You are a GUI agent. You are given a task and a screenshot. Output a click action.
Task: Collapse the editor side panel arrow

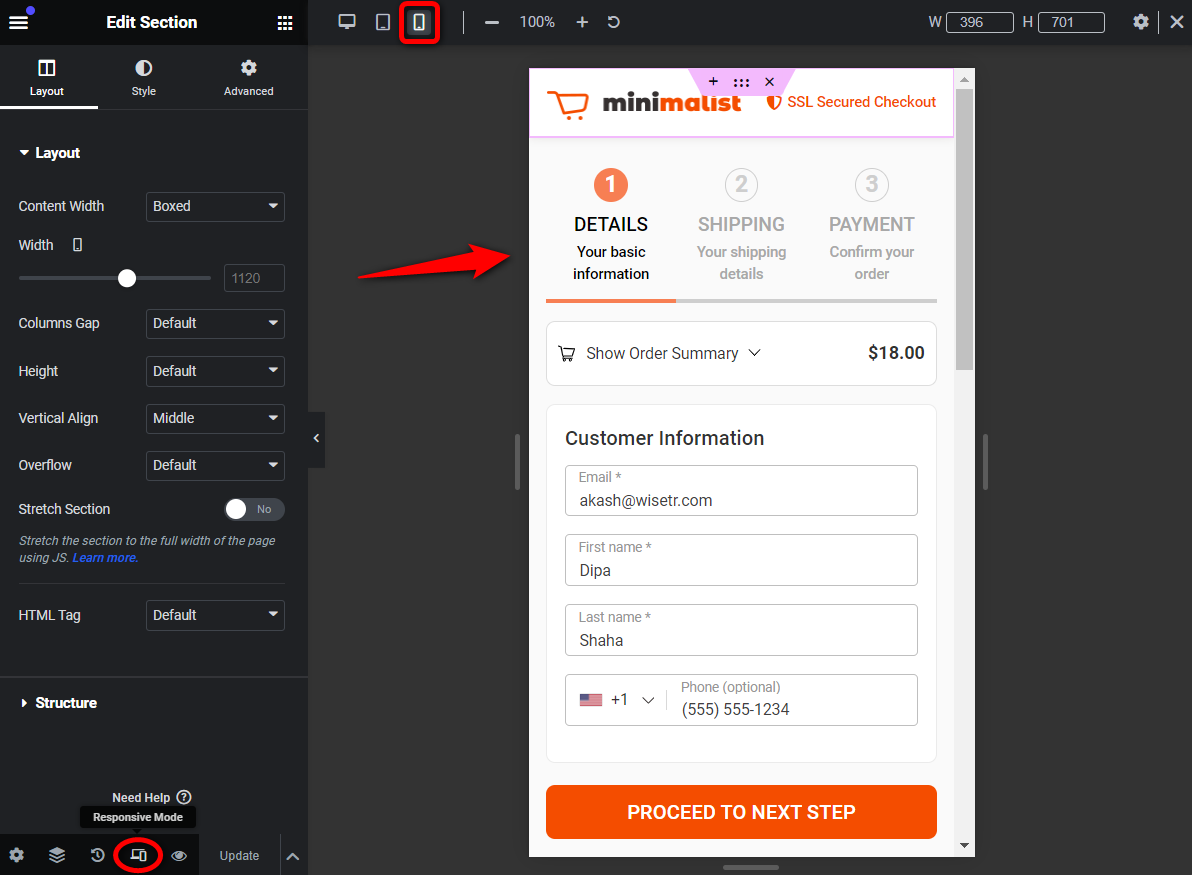316,439
